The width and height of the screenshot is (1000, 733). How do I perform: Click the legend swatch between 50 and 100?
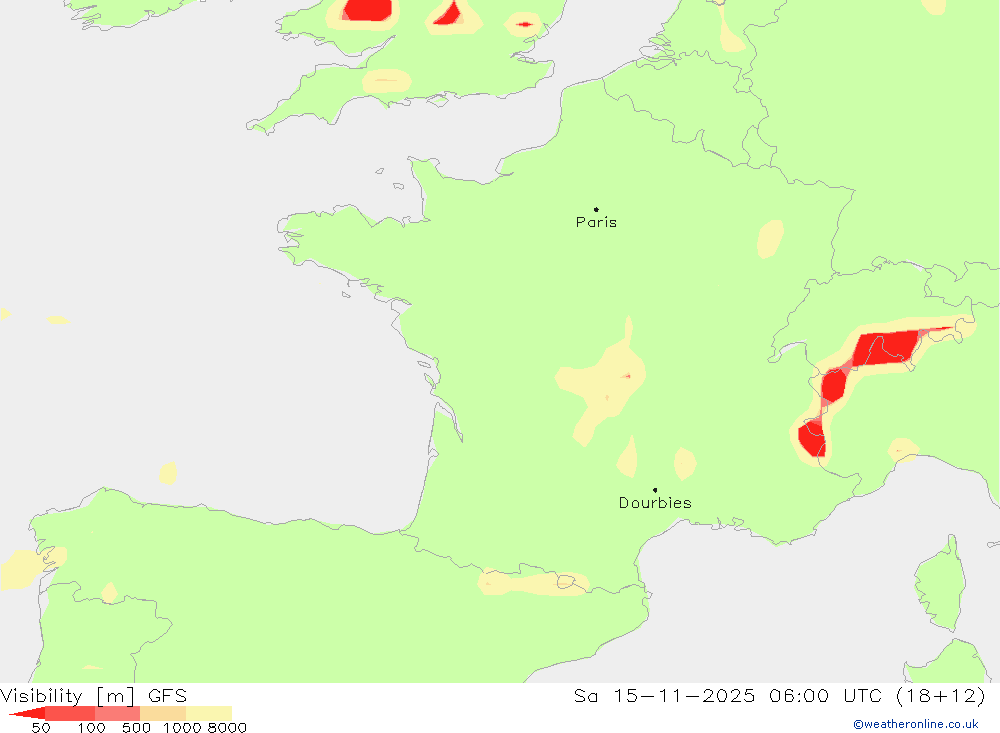[x=70, y=713]
